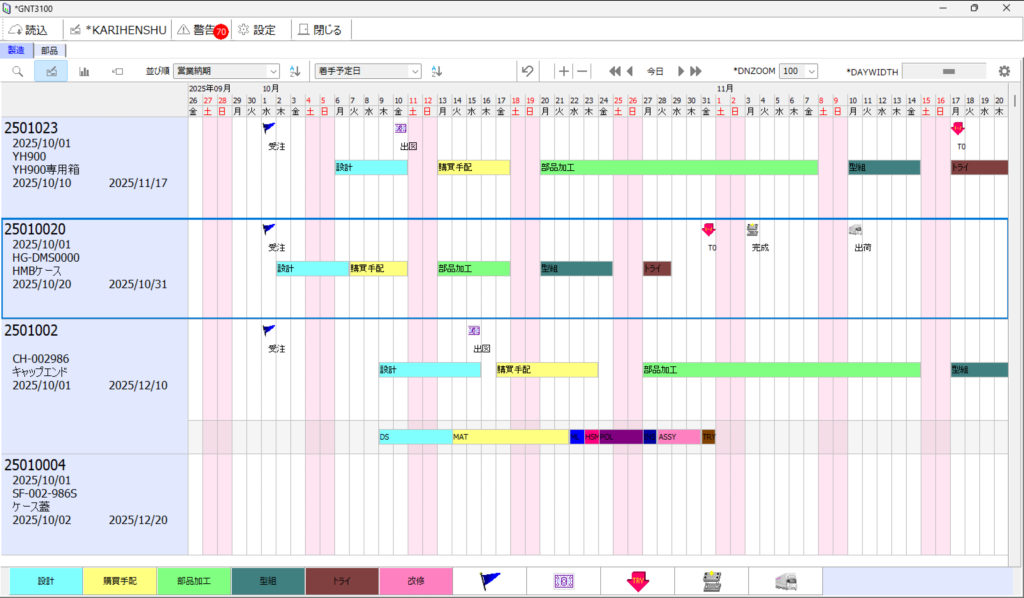
Task: Select the cyan 設計 legend swatch
Action: (x=46, y=581)
